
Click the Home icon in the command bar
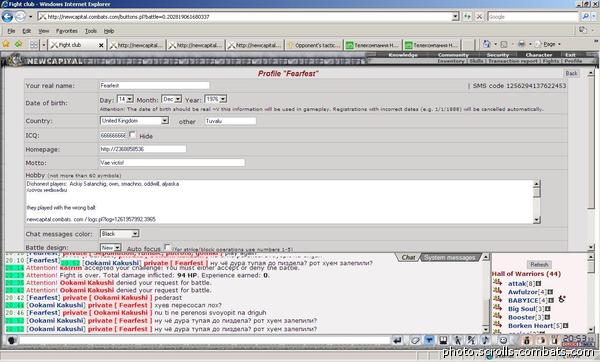pyautogui.click(x=486, y=44)
